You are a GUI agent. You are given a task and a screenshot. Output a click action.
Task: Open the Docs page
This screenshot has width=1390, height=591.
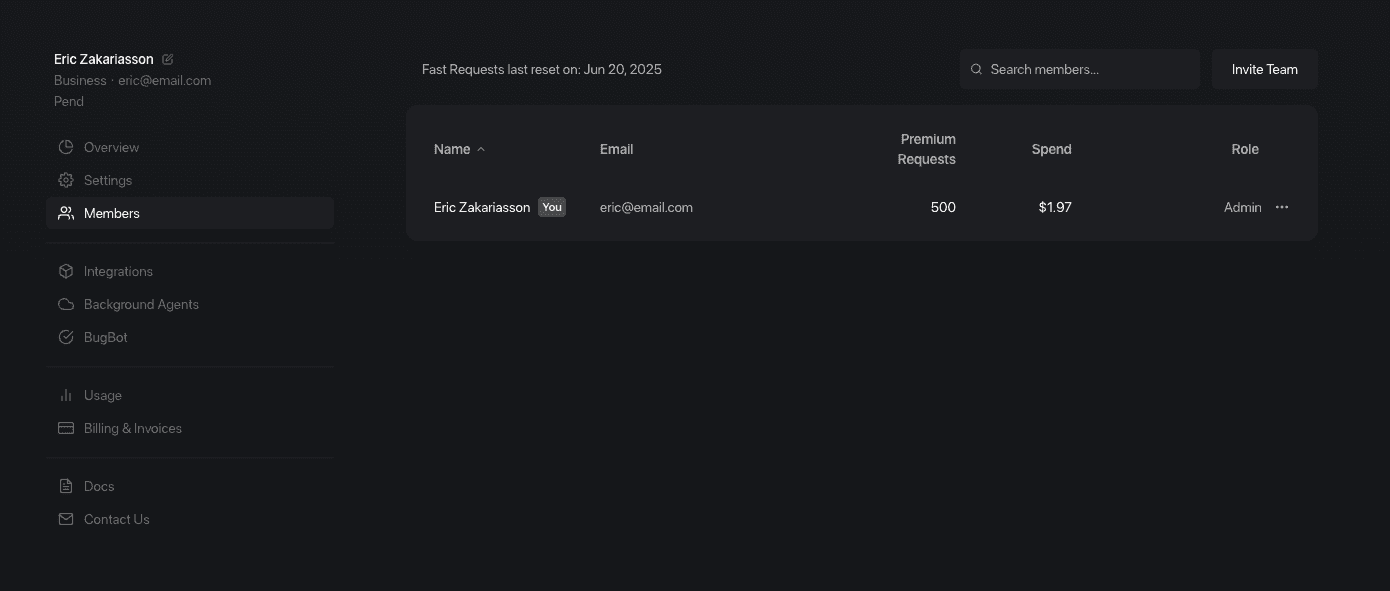coord(99,486)
